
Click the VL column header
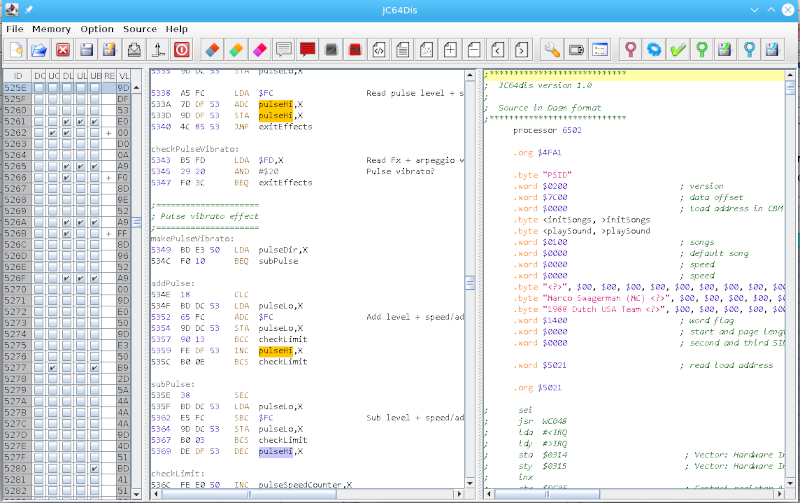123,76
